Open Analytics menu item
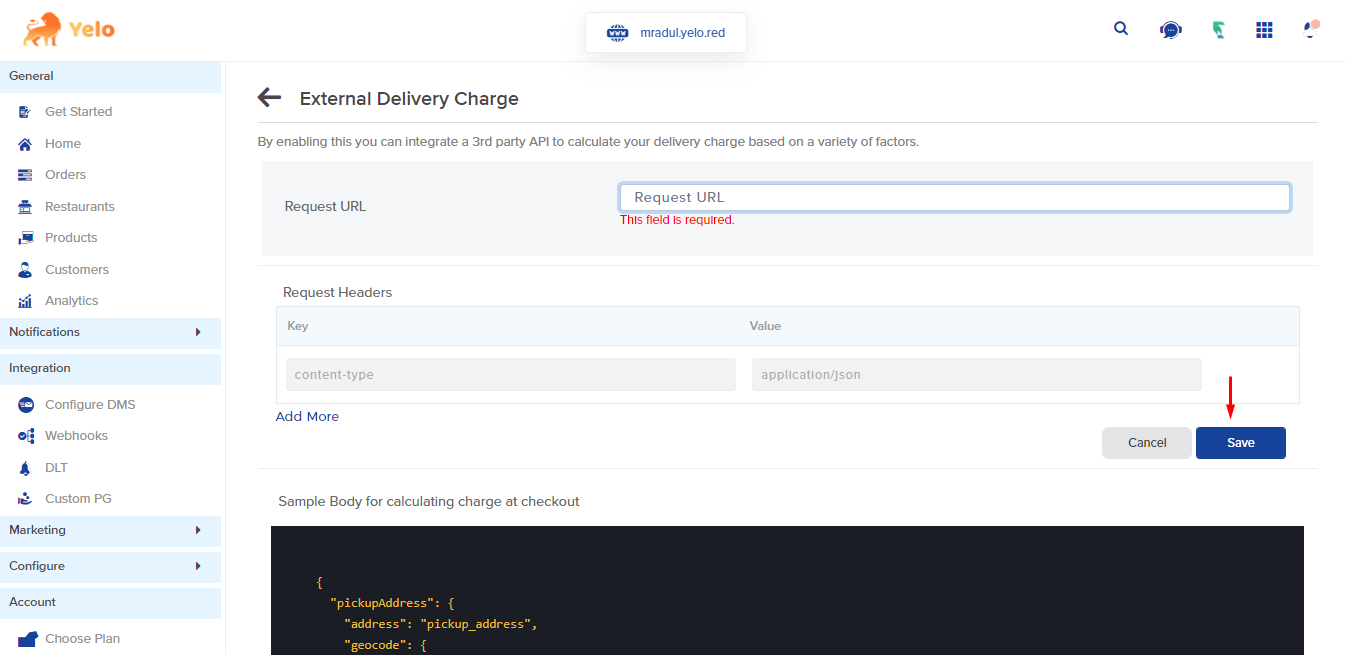1346x655 pixels. (71, 301)
